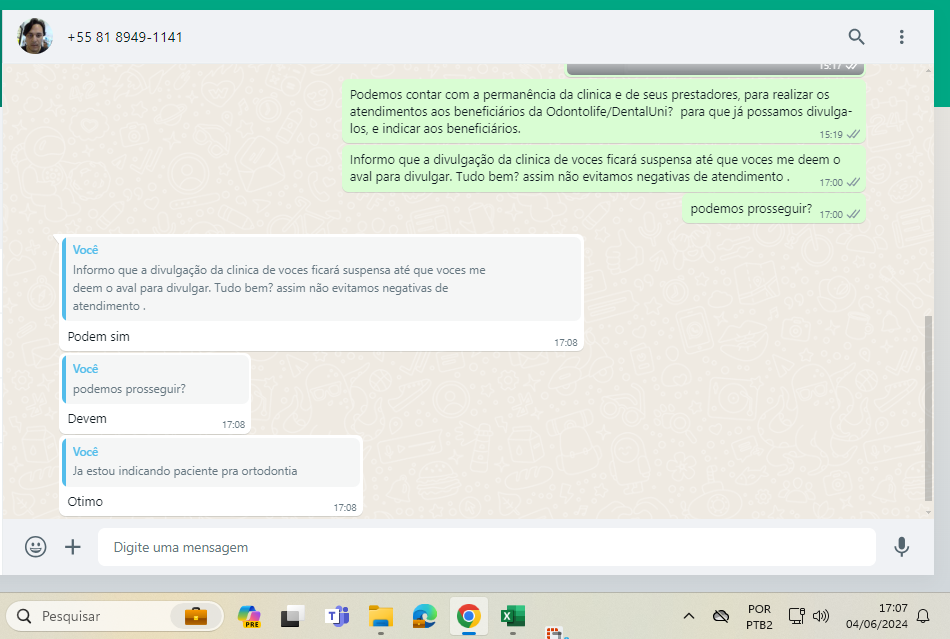Open the clock and calendar 17:07
The image size is (950, 639).
pos(877,616)
